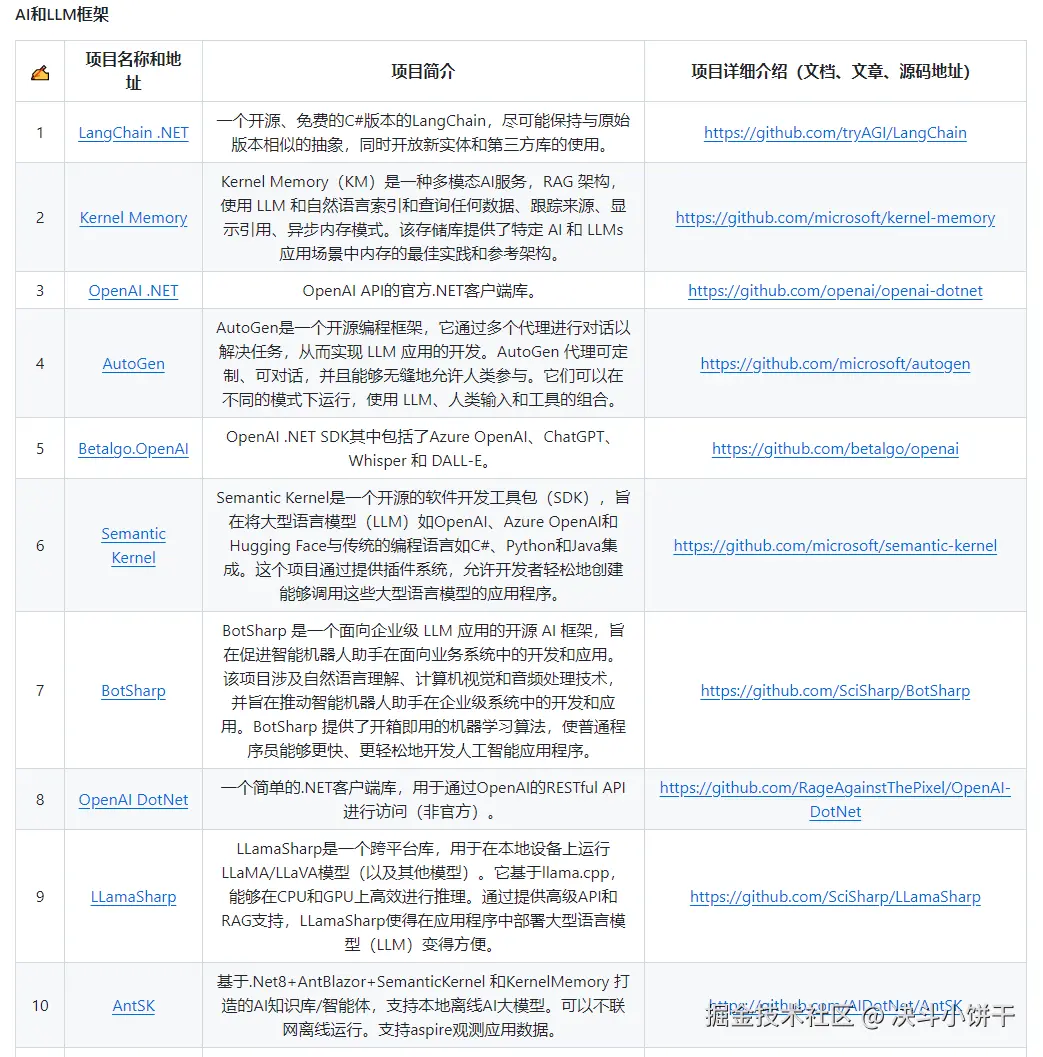Open the BotSharp project name link
The height and width of the screenshot is (1057, 1043).
pos(133,690)
